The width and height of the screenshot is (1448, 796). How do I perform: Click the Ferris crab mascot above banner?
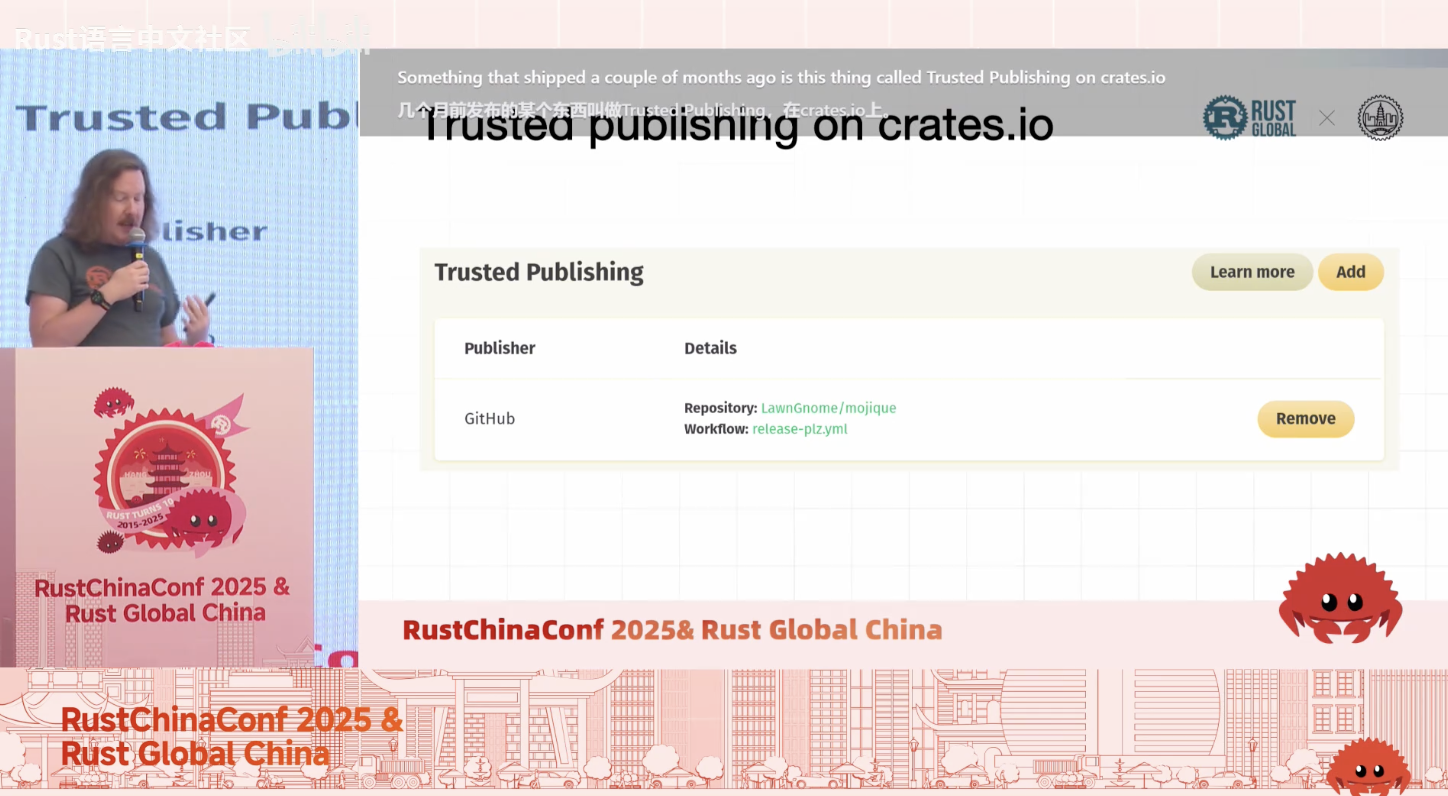coord(1340,599)
